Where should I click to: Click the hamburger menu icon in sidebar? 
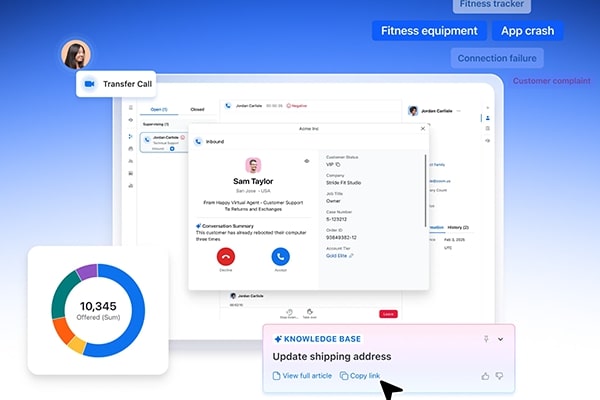click(x=130, y=108)
